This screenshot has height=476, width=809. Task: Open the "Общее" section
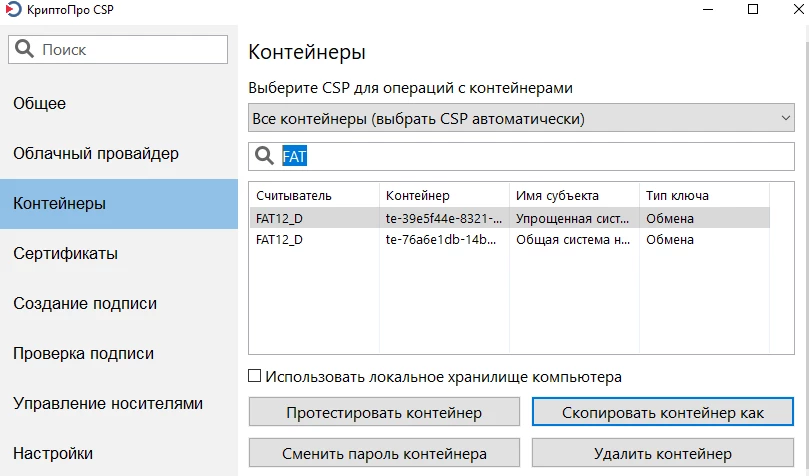pos(40,103)
